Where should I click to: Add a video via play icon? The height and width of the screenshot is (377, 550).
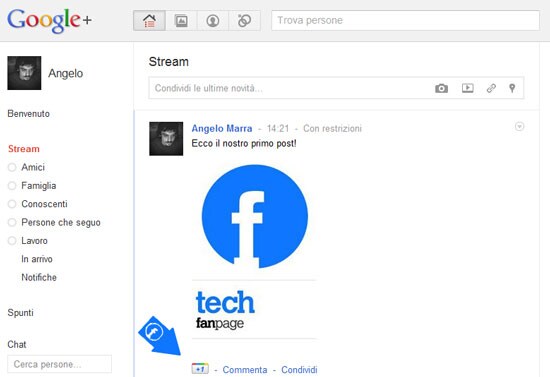tap(467, 88)
